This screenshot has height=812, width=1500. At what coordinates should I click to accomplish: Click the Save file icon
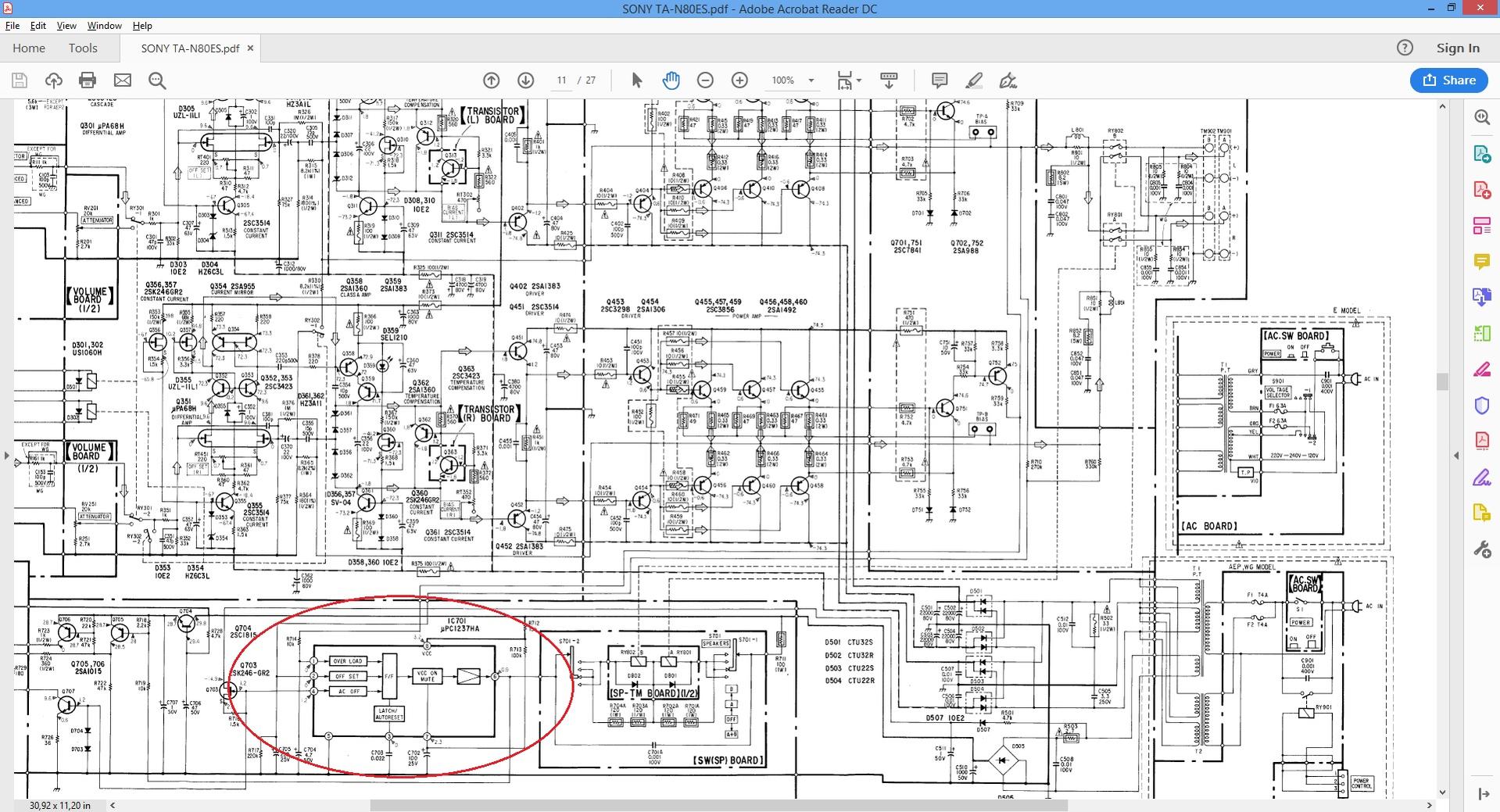coord(20,80)
